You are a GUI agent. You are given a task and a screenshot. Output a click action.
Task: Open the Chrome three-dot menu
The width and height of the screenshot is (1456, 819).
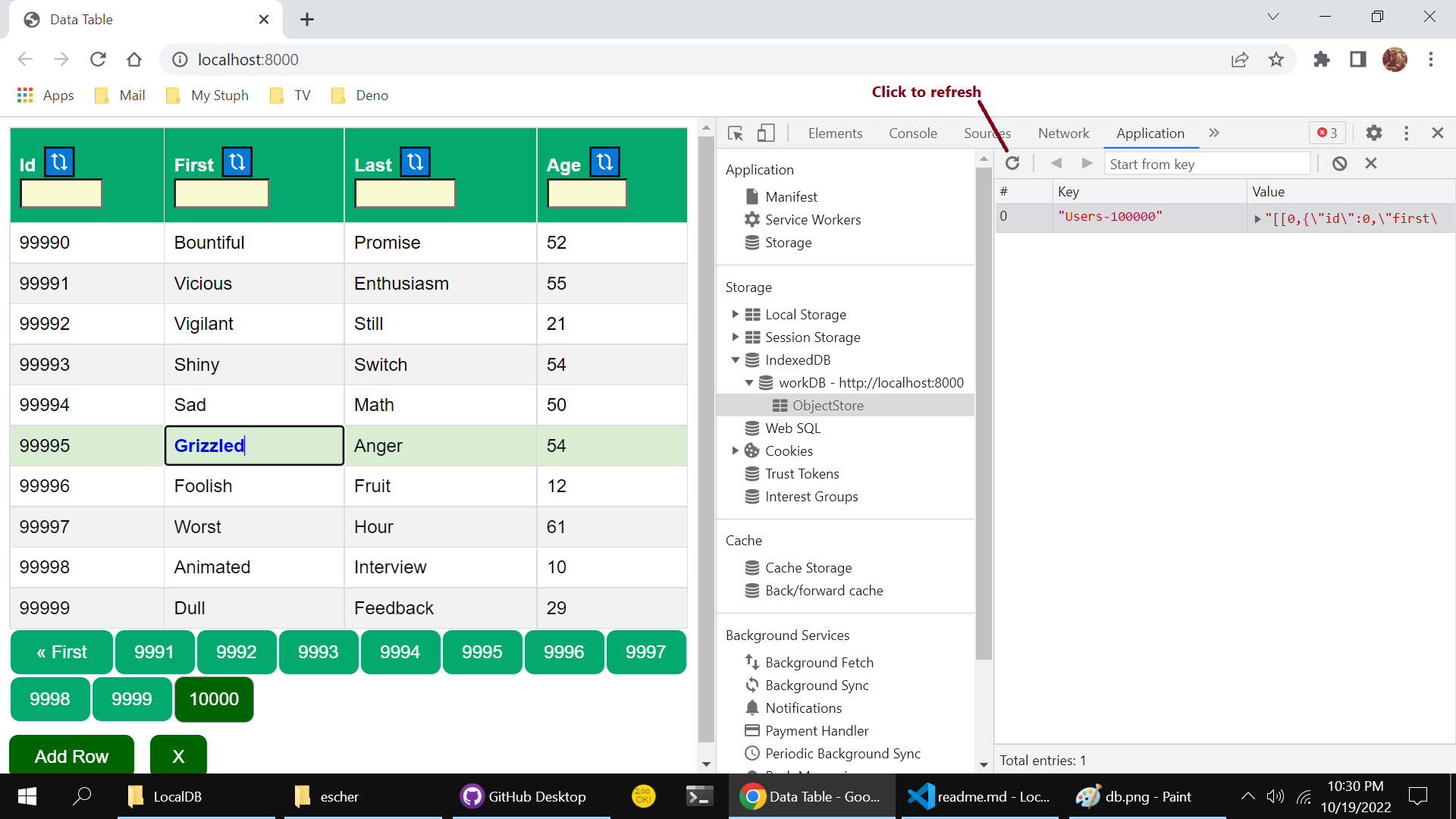pyautogui.click(x=1431, y=59)
